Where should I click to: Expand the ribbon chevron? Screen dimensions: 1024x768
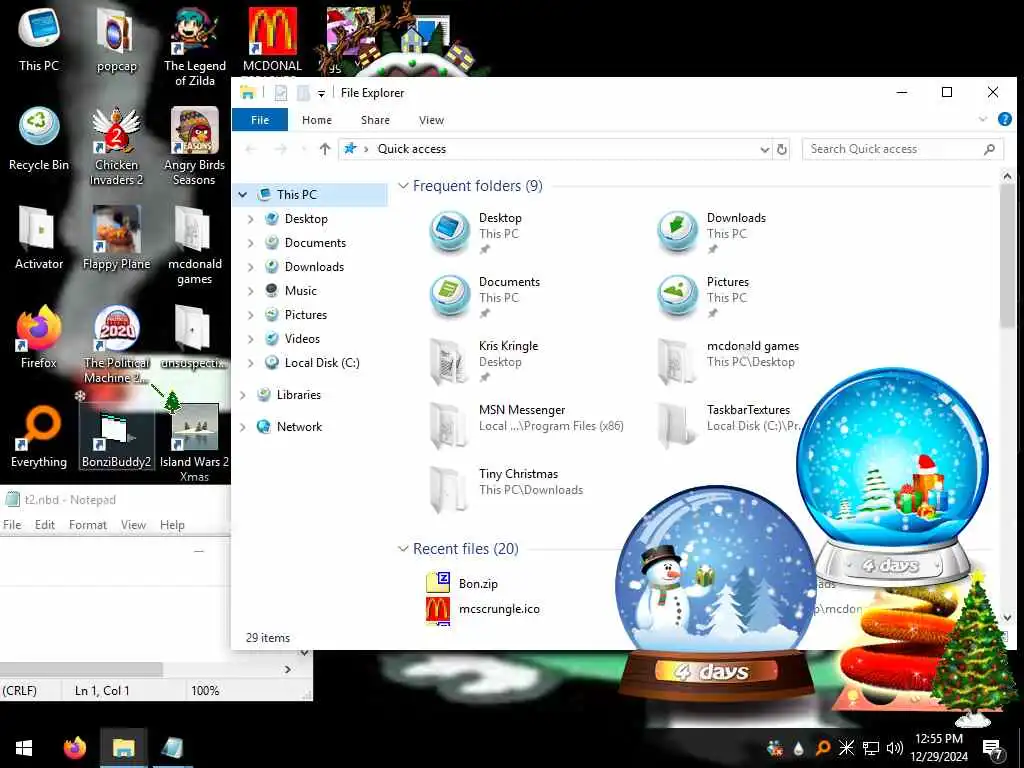(x=983, y=120)
